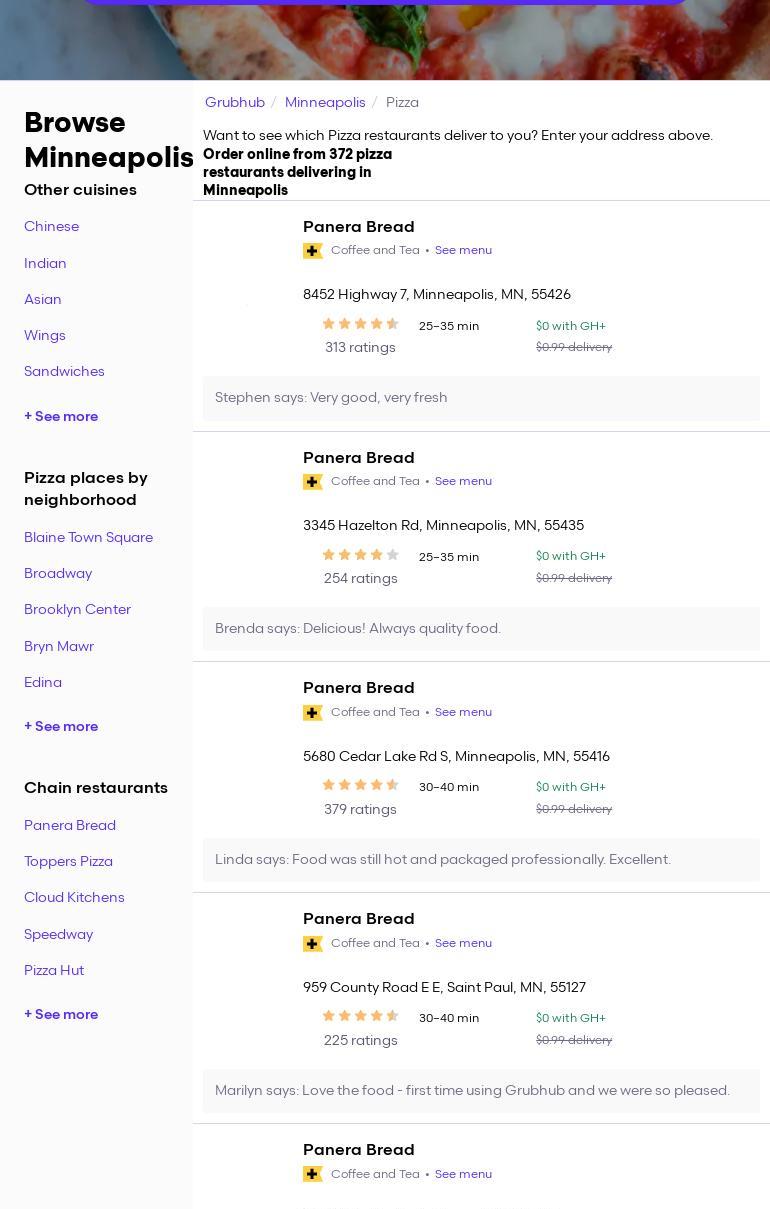Image resolution: width=770 pixels, height=1209 pixels.
Task: Click star rating above 225 ratings
Action: tap(360, 1017)
